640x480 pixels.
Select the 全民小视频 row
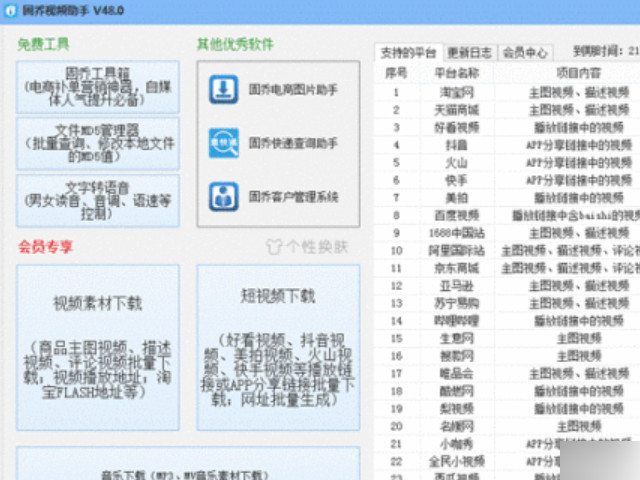pos(507,461)
